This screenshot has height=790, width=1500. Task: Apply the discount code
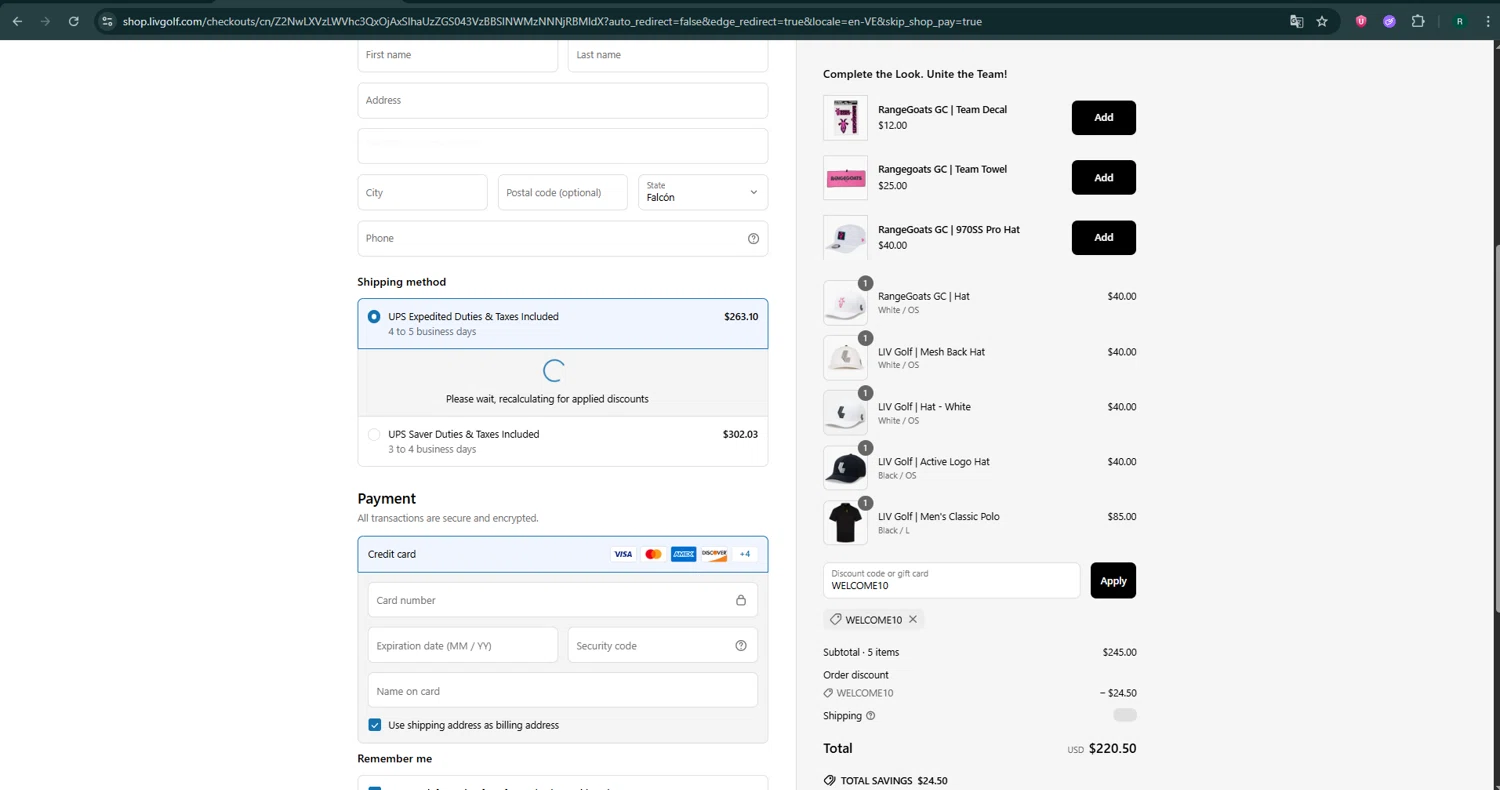pos(1113,581)
